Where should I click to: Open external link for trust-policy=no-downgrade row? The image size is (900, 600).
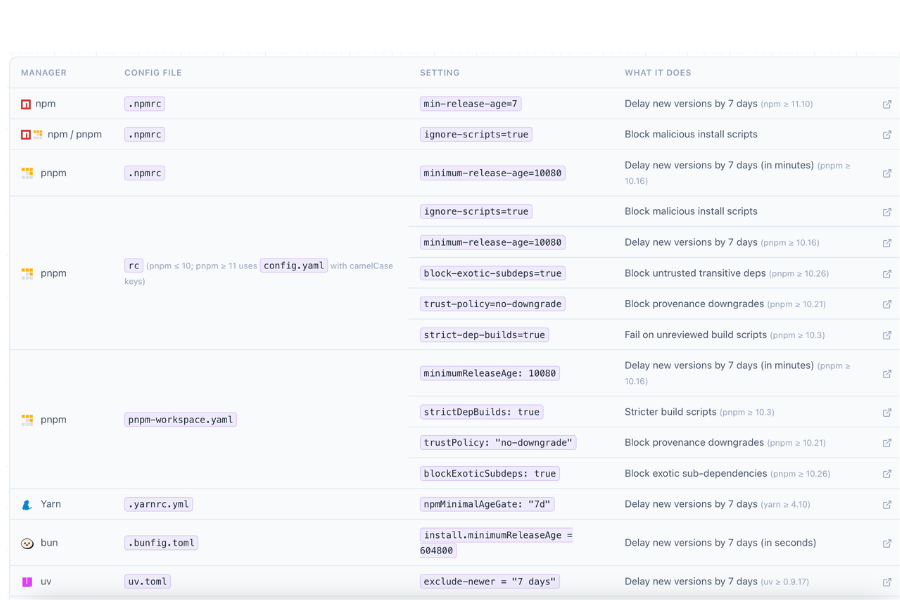[887, 305]
